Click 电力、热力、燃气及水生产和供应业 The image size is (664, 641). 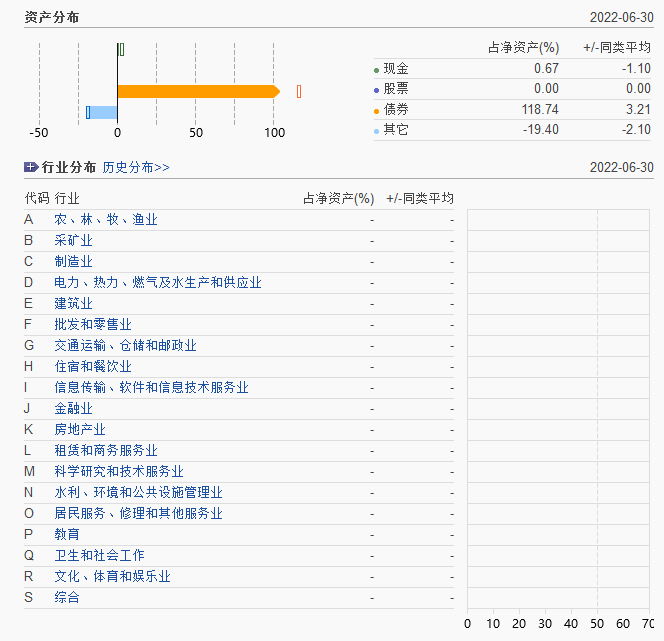click(158, 282)
